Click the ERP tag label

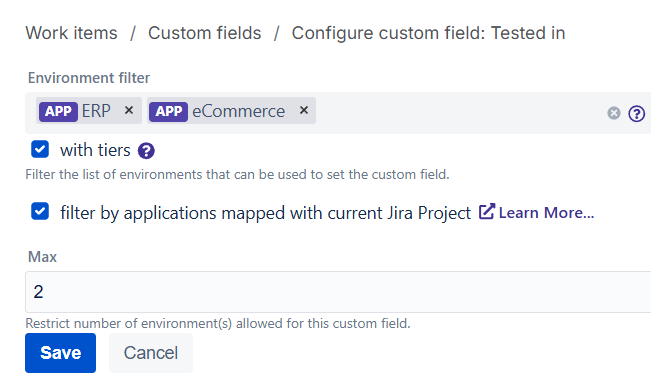(x=96, y=111)
